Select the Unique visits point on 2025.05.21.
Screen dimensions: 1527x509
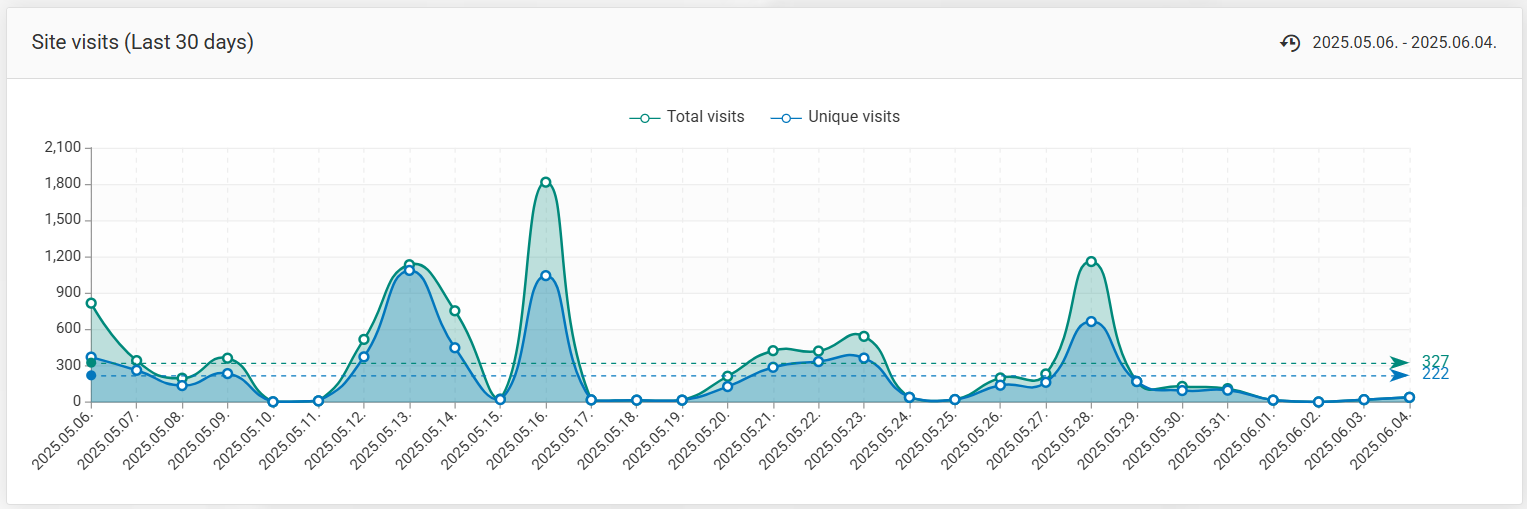tap(773, 367)
